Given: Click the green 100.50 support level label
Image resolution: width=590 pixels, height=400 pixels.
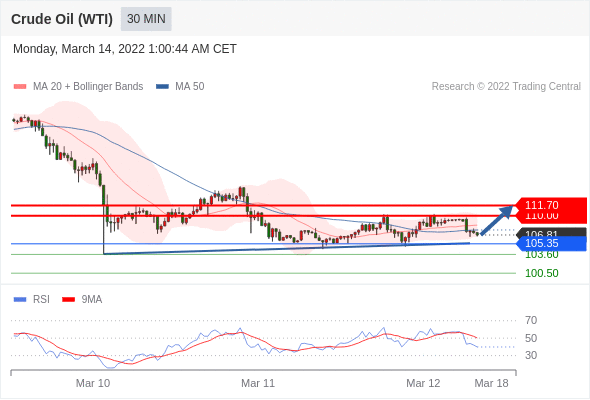Looking at the screenshot, I should pos(542,273).
